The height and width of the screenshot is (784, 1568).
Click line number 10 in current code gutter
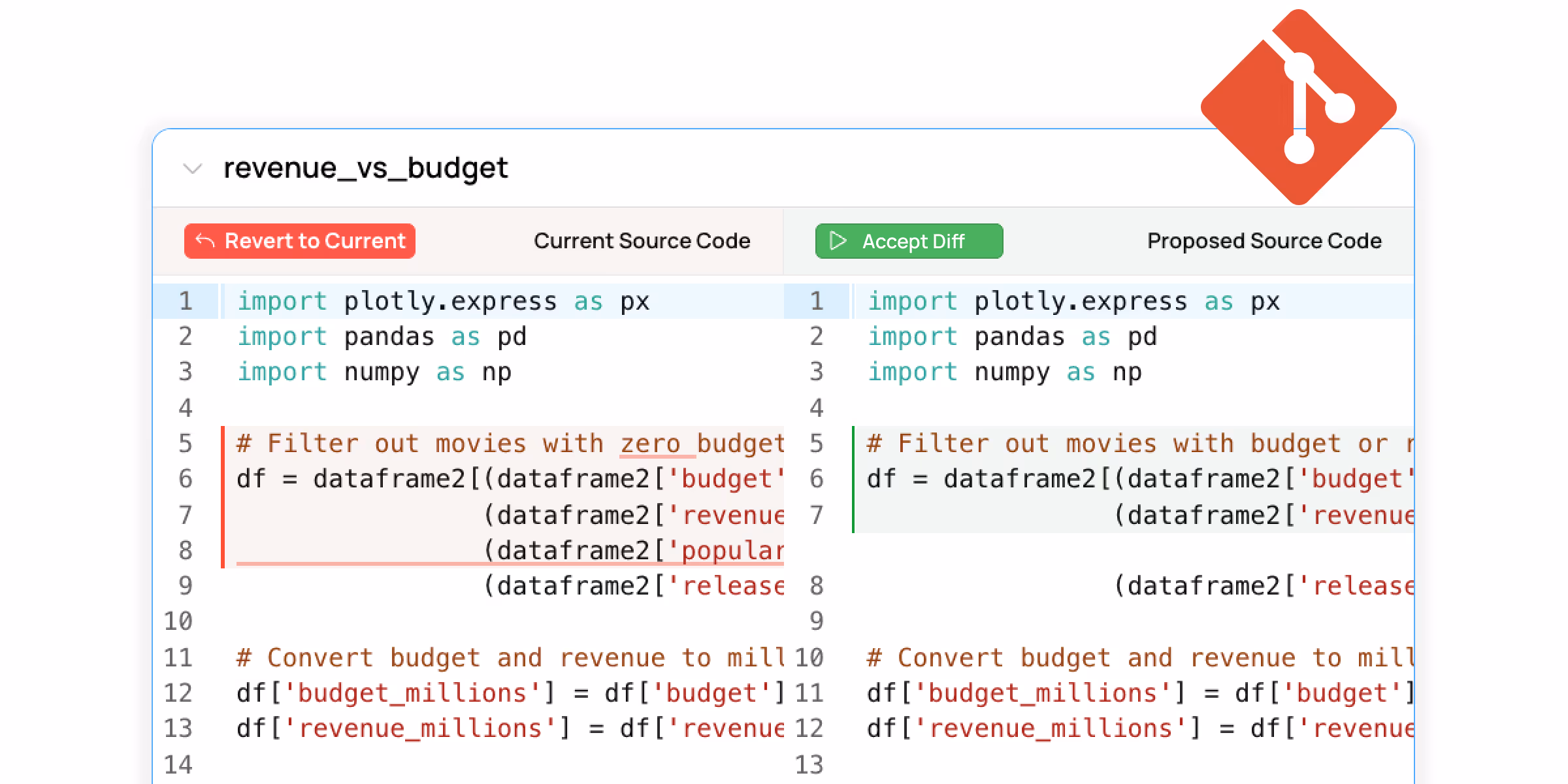[178, 621]
